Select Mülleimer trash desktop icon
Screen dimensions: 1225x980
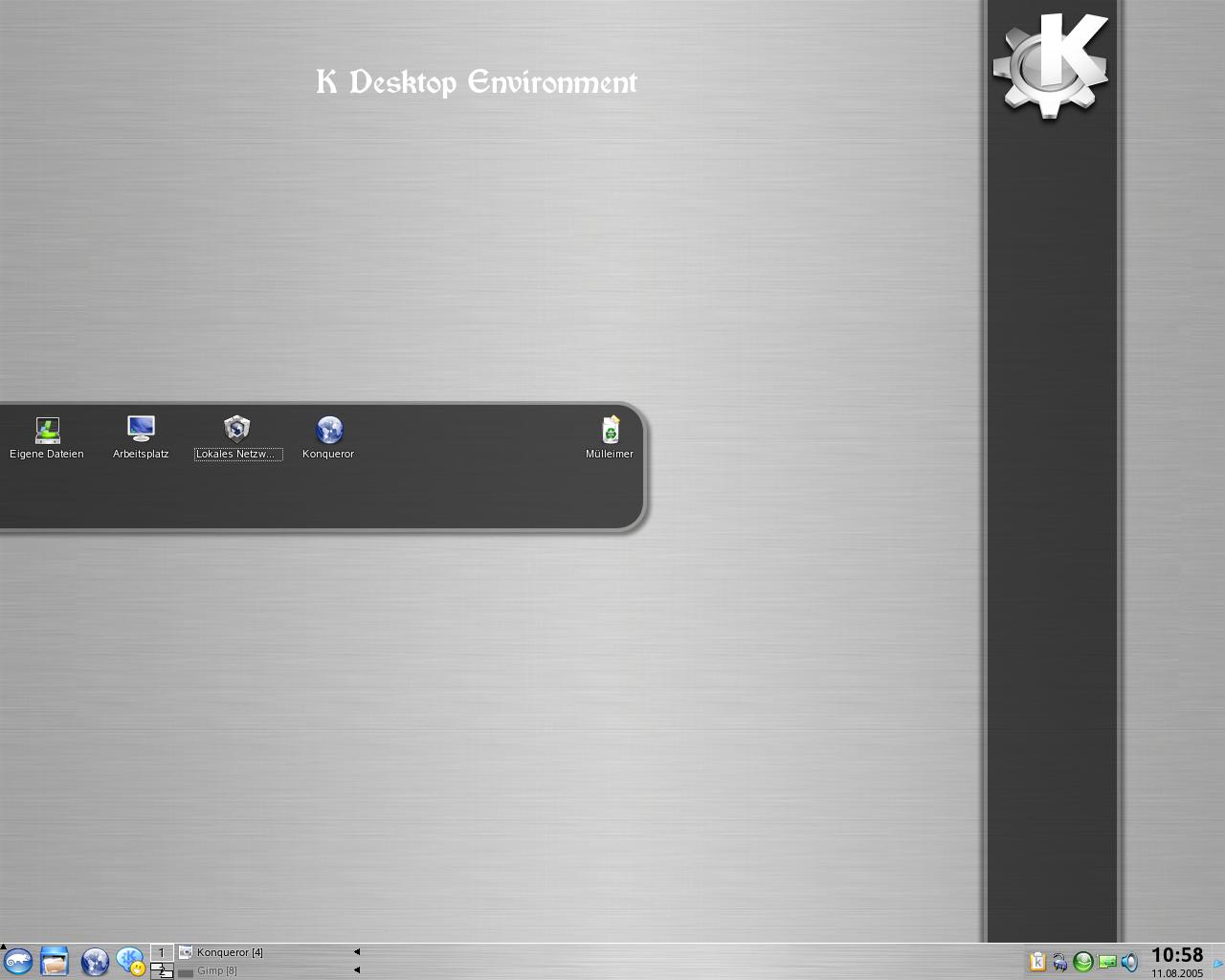click(x=610, y=438)
